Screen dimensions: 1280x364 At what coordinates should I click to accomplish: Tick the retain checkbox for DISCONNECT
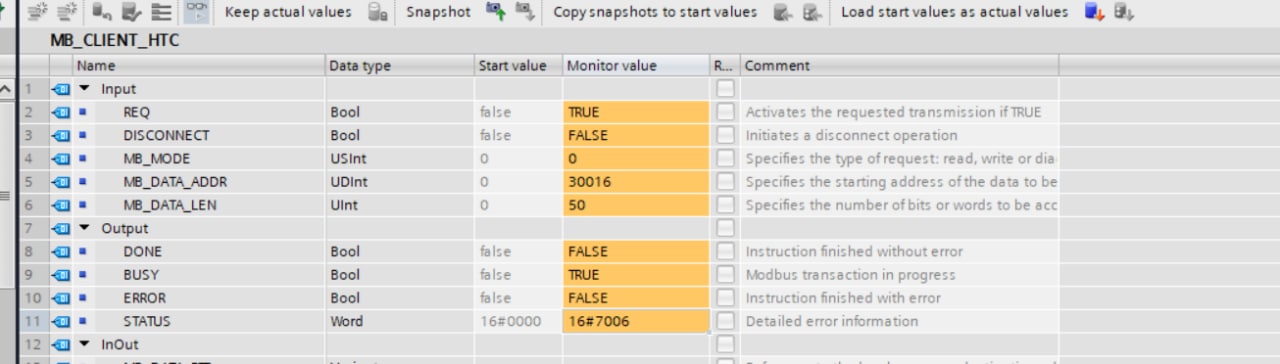point(725,135)
